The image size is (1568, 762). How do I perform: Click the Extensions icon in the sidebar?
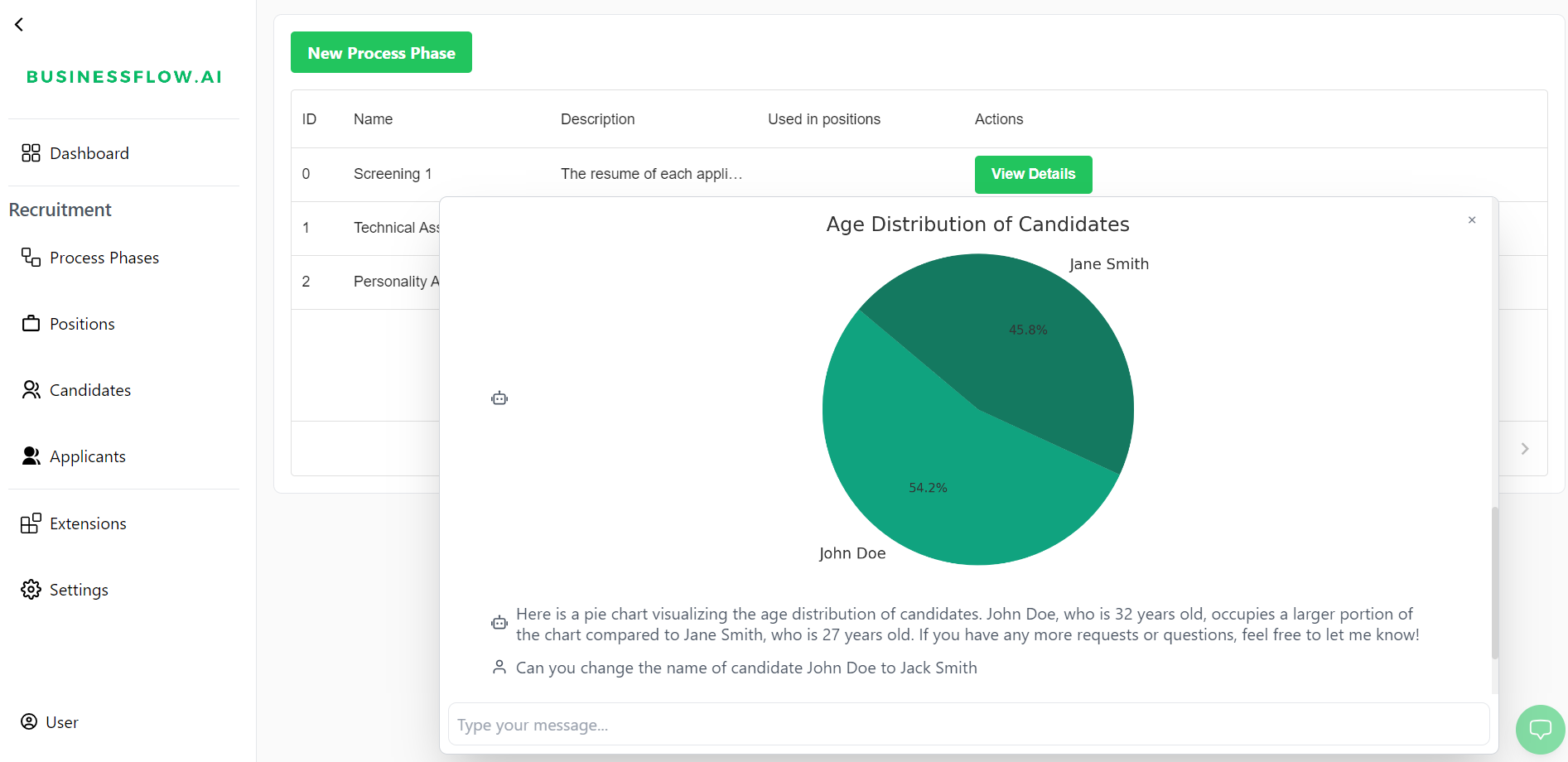point(31,523)
